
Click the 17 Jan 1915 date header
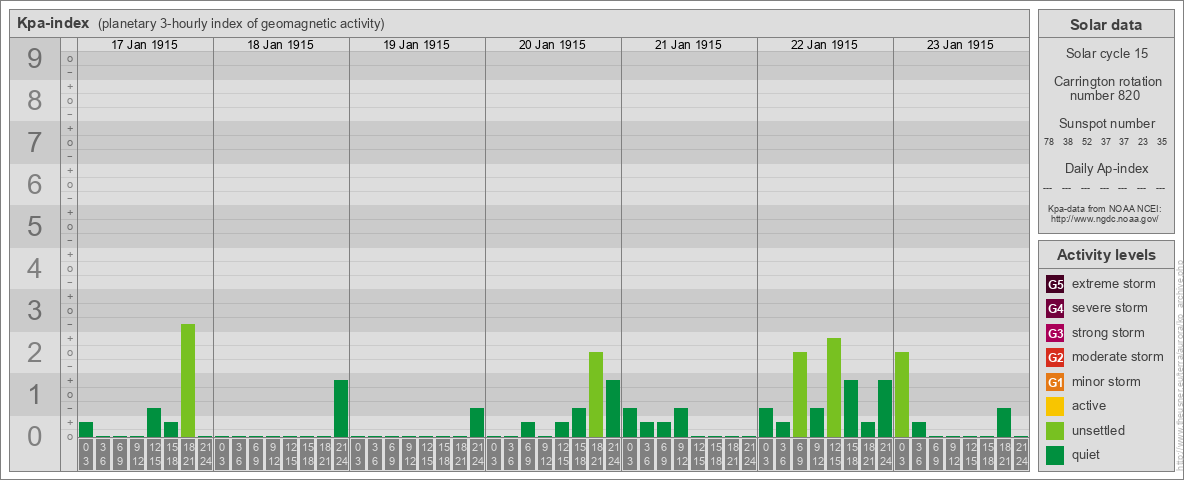(x=145, y=45)
